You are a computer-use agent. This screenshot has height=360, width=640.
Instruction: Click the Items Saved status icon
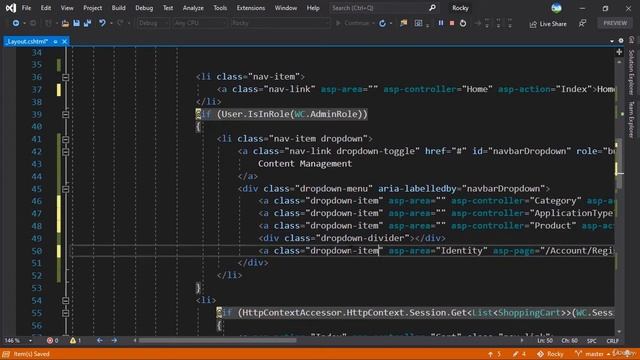pyautogui.click(x=6, y=354)
